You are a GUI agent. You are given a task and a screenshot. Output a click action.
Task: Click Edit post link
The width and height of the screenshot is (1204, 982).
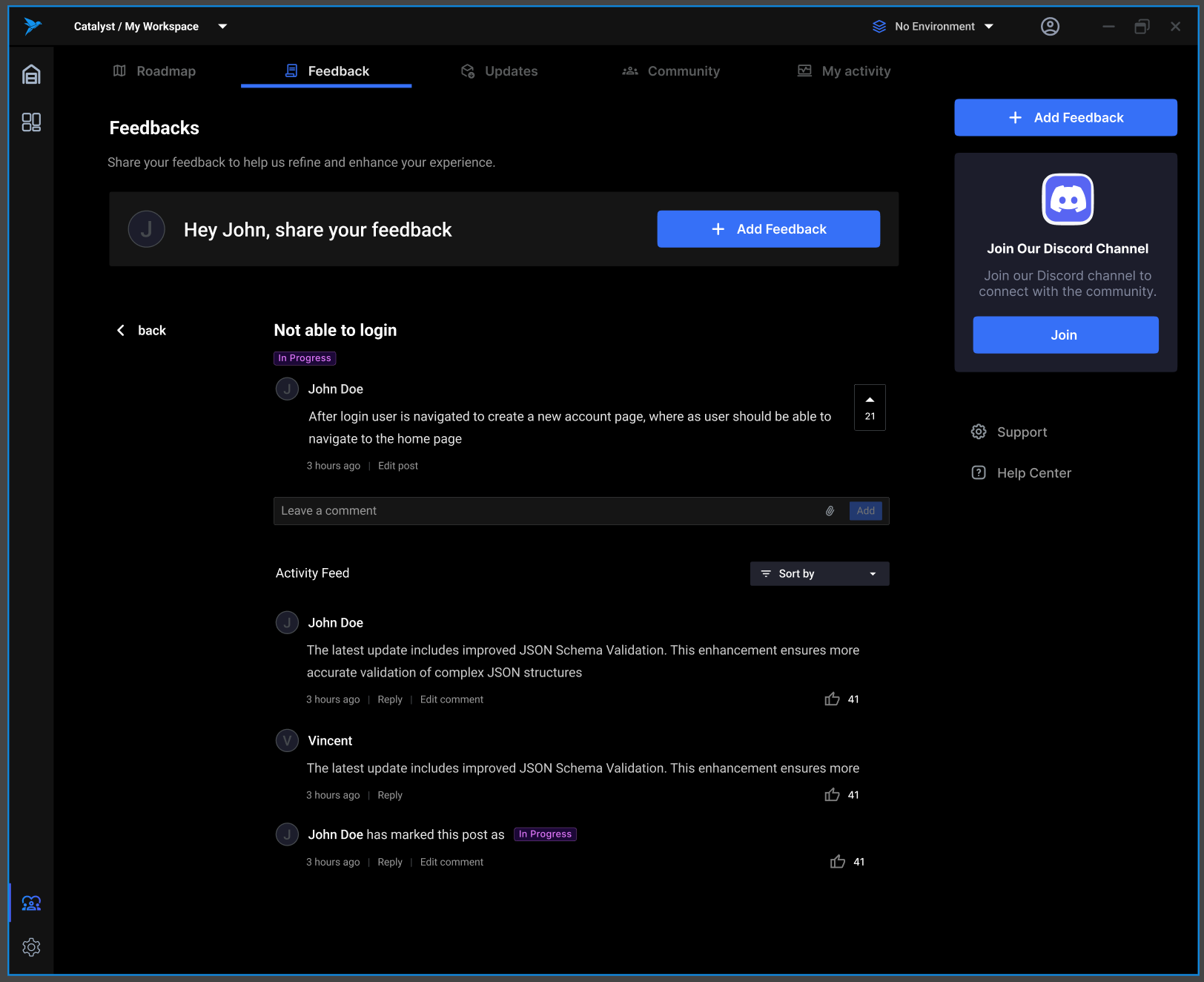click(x=398, y=466)
